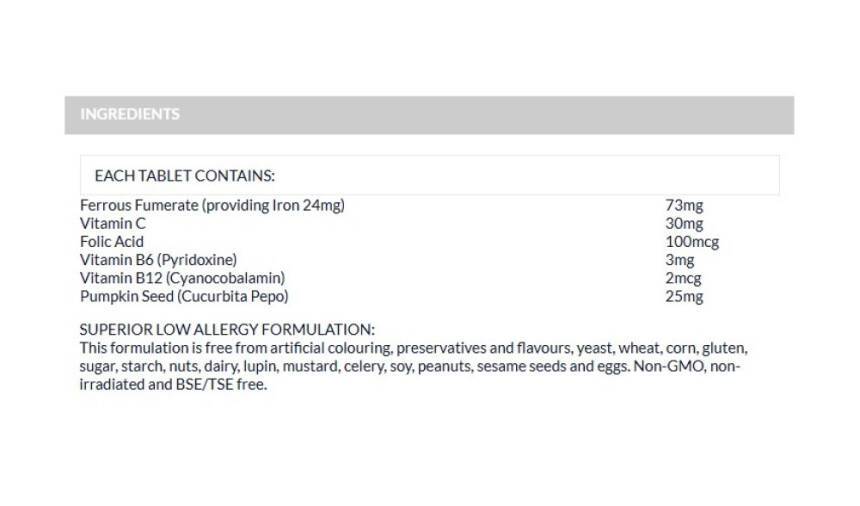Click the 2mcg amount value
The height and width of the screenshot is (506, 860).
coord(684,277)
